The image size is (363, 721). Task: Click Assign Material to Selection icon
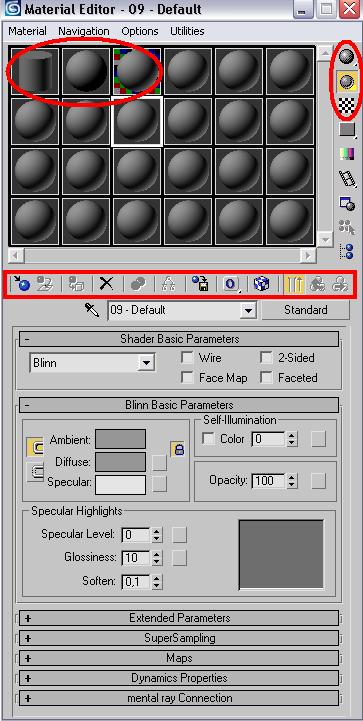point(76,285)
